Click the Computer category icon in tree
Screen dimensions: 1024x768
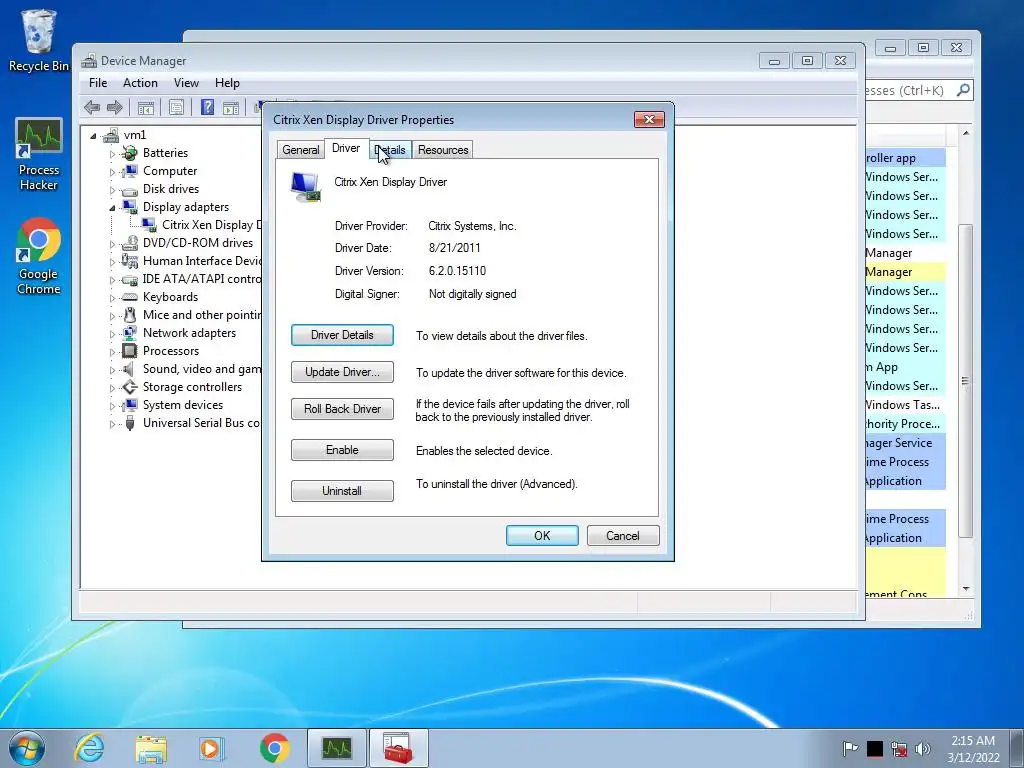point(130,170)
